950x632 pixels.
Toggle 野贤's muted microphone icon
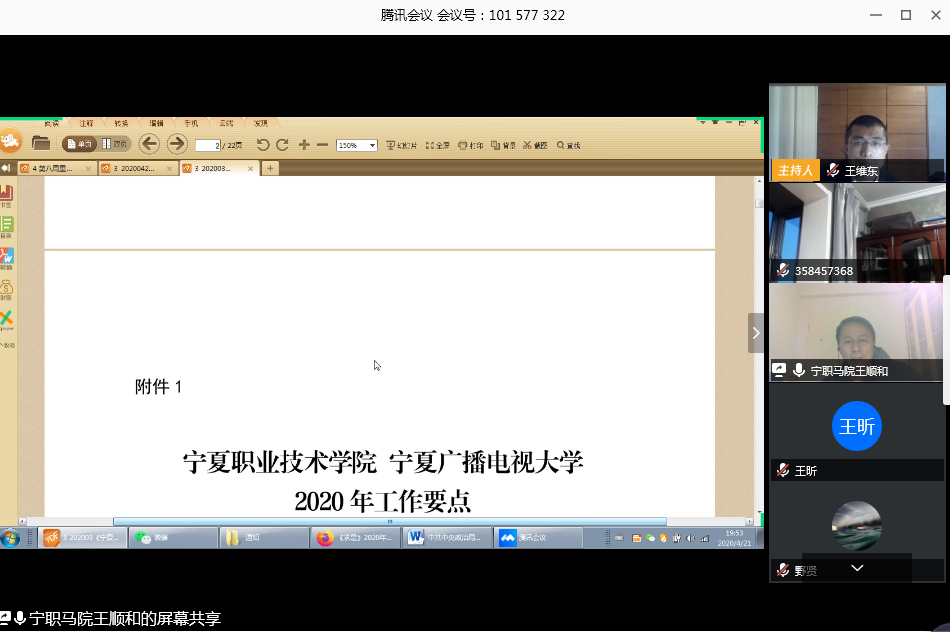coord(783,570)
